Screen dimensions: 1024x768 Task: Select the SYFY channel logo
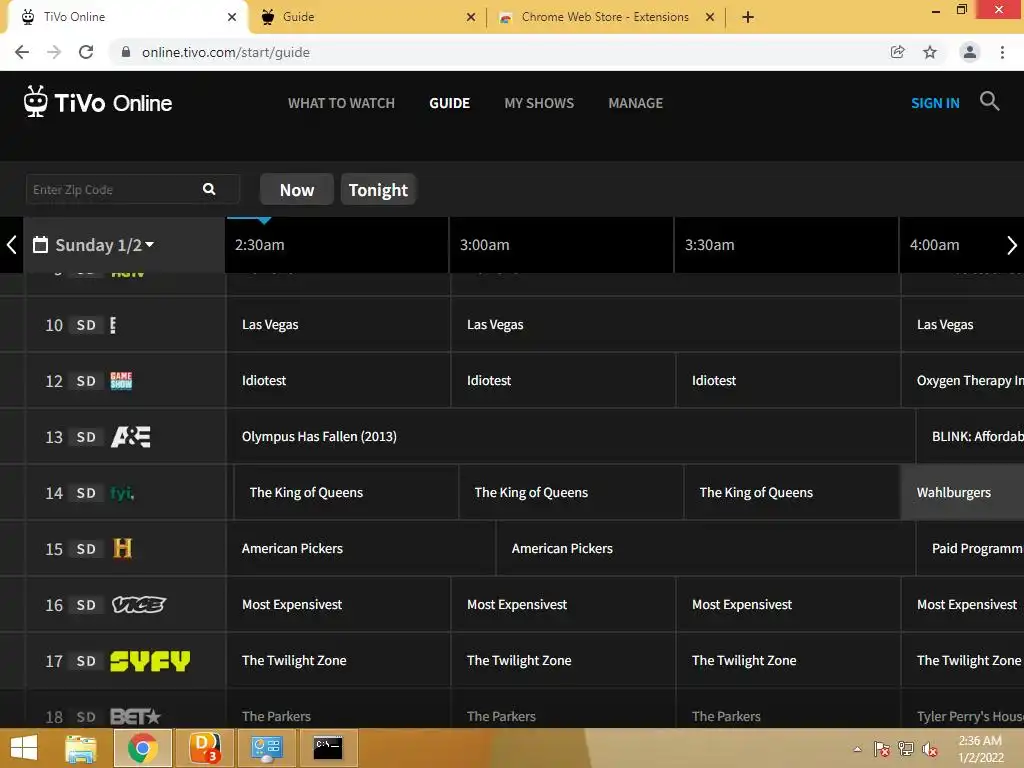[x=150, y=661]
